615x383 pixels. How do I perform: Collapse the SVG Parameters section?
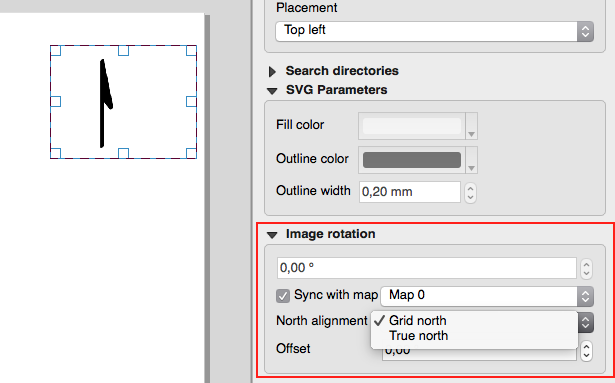[272, 91]
